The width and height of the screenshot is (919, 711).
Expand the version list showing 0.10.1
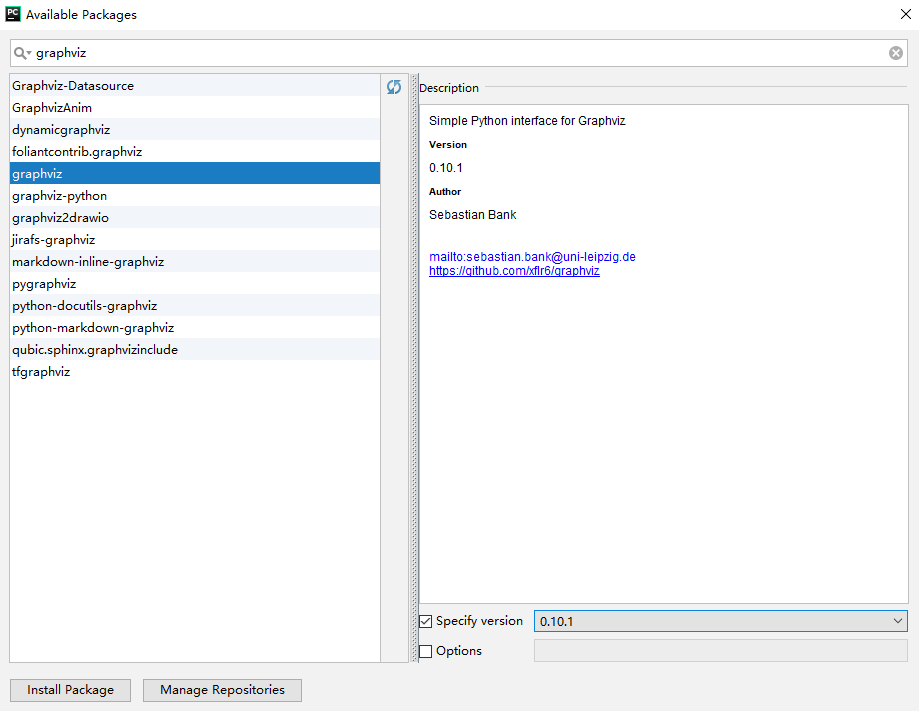(x=897, y=621)
